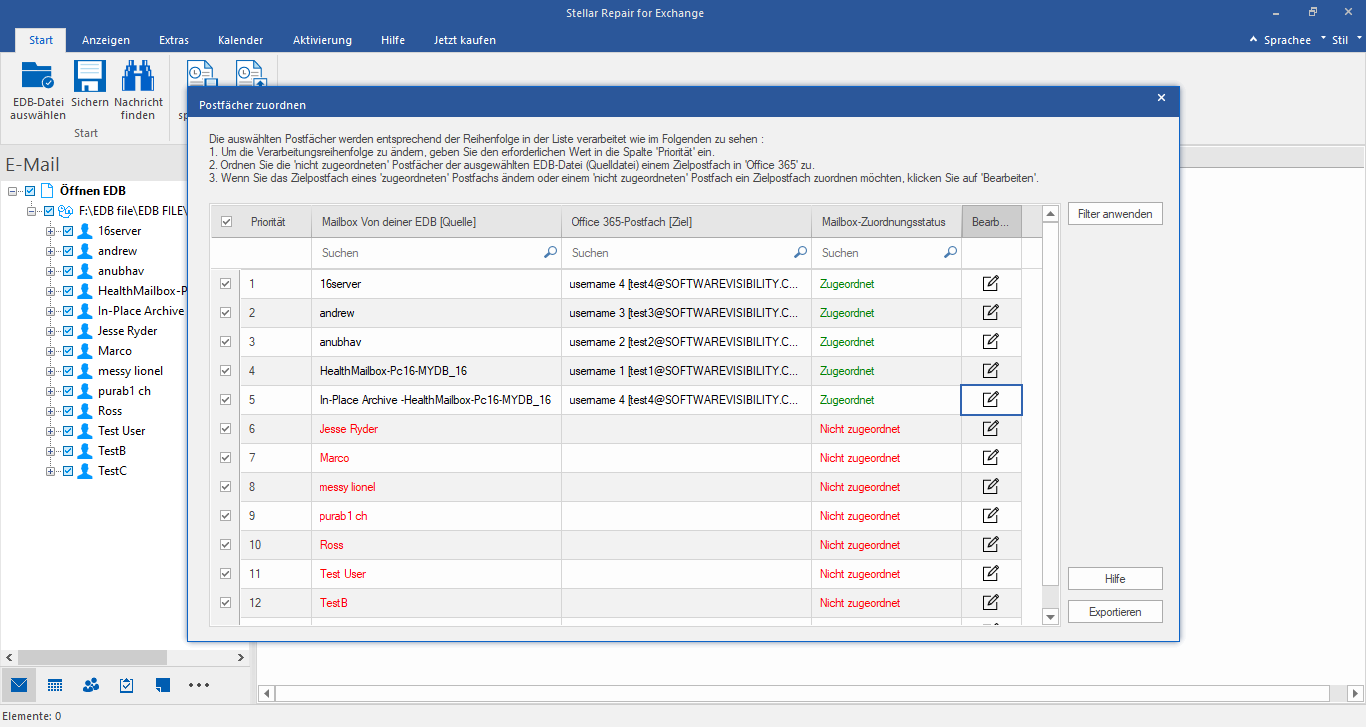The height and width of the screenshot is (727, 1366).
Task: Show more navigation options (three dots)
Action: coord(199,685)
